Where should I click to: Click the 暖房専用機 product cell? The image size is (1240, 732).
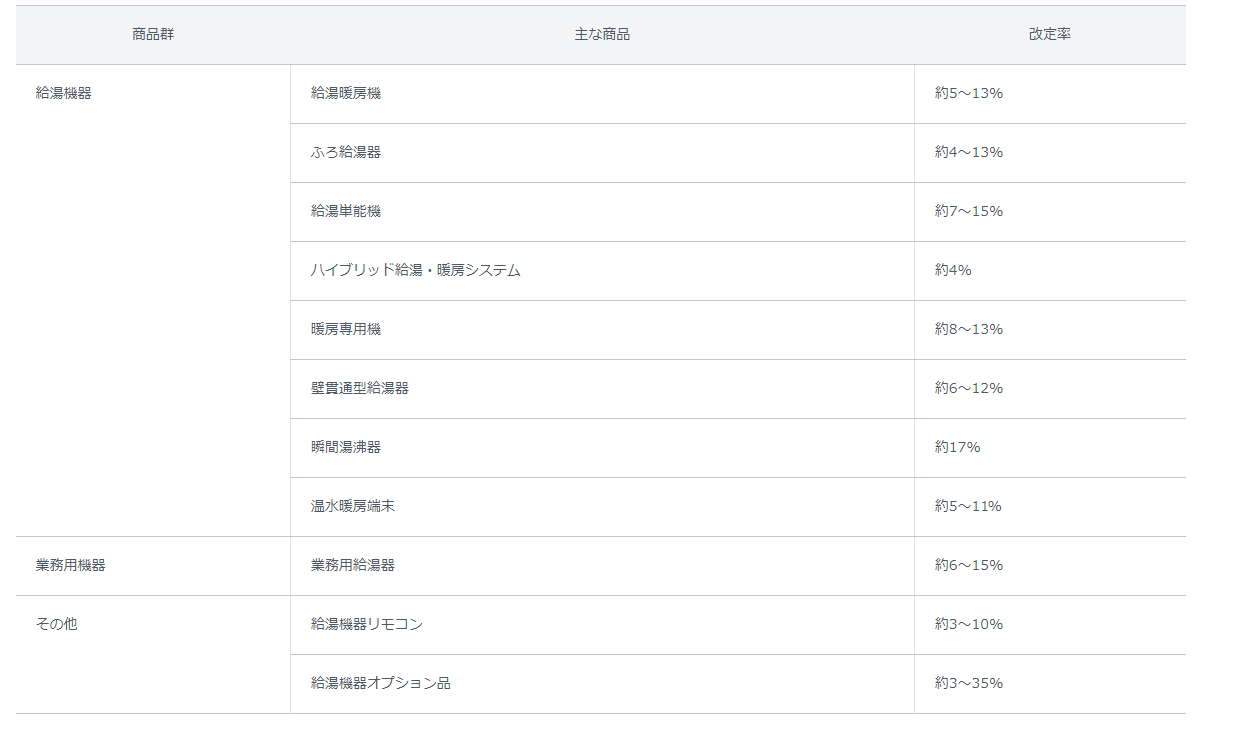click(346, 329)
